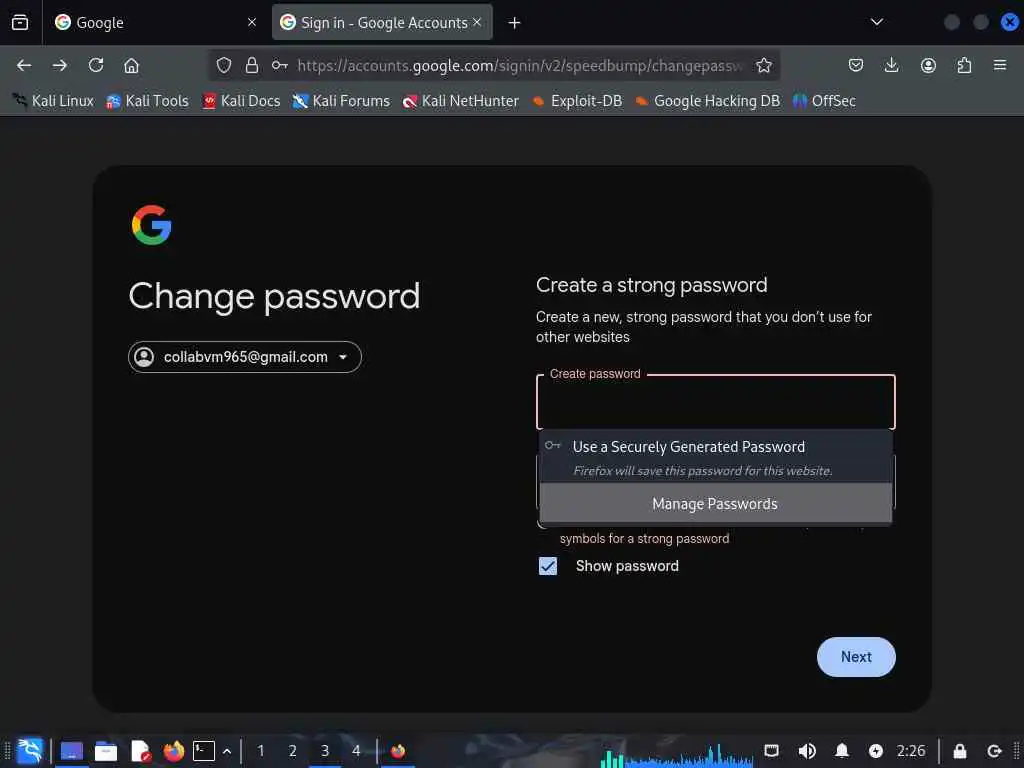The height and width of the screenshot is (768, 1024).
Task: Open Kali Forums bookmark
Action: (342, 101)
